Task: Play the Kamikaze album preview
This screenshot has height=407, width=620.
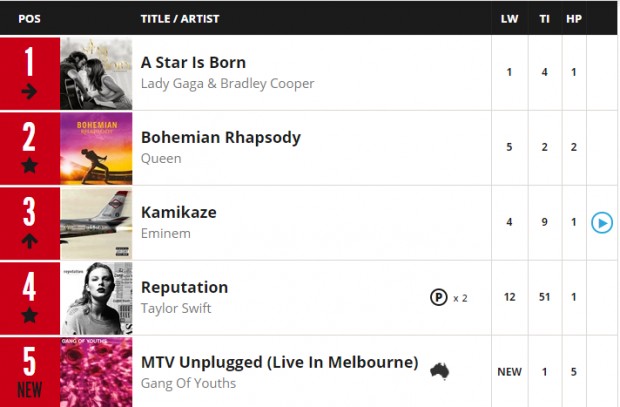Action: tap(602, 223)
